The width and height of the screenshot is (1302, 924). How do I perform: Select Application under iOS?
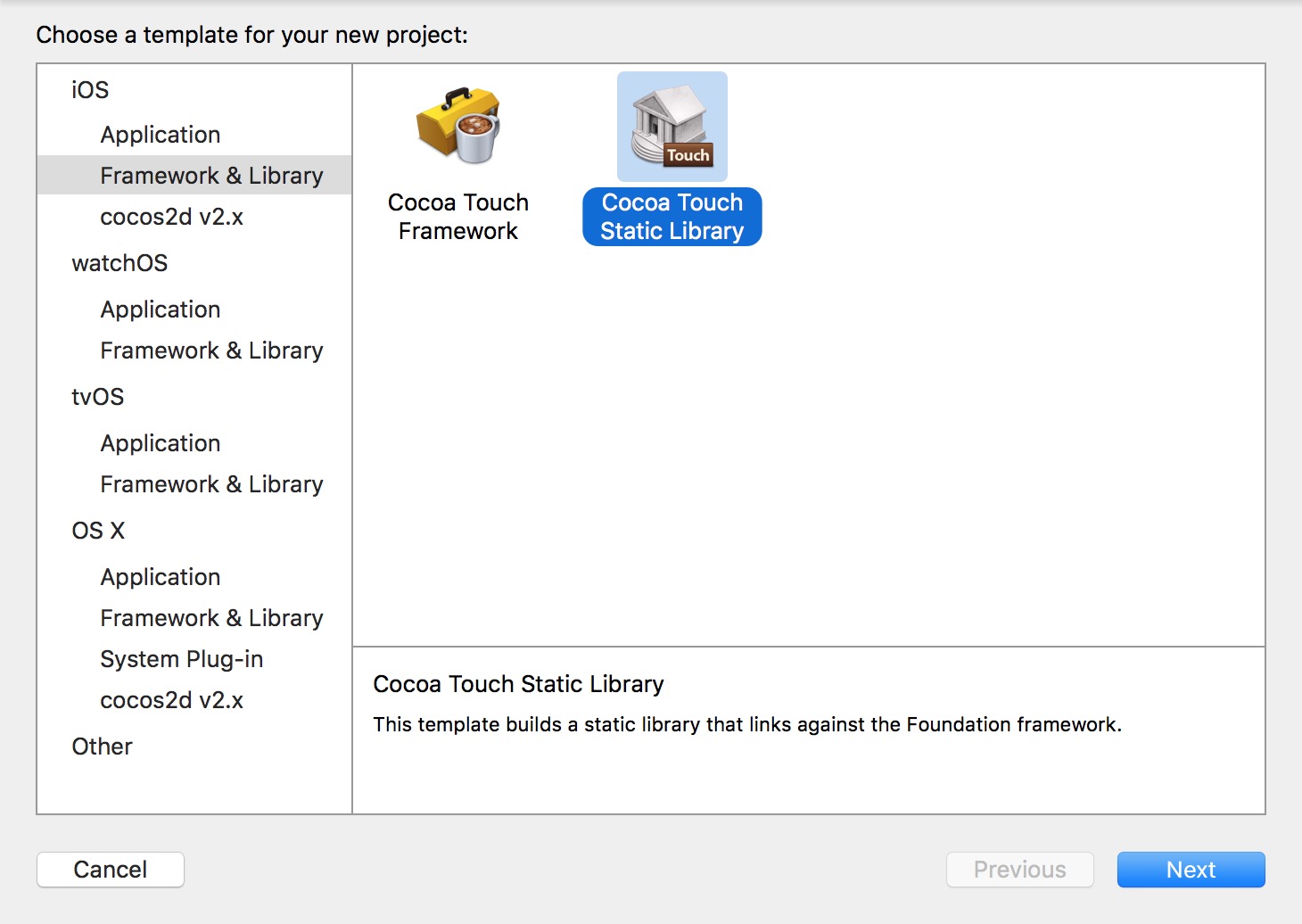tap(161, 135)
